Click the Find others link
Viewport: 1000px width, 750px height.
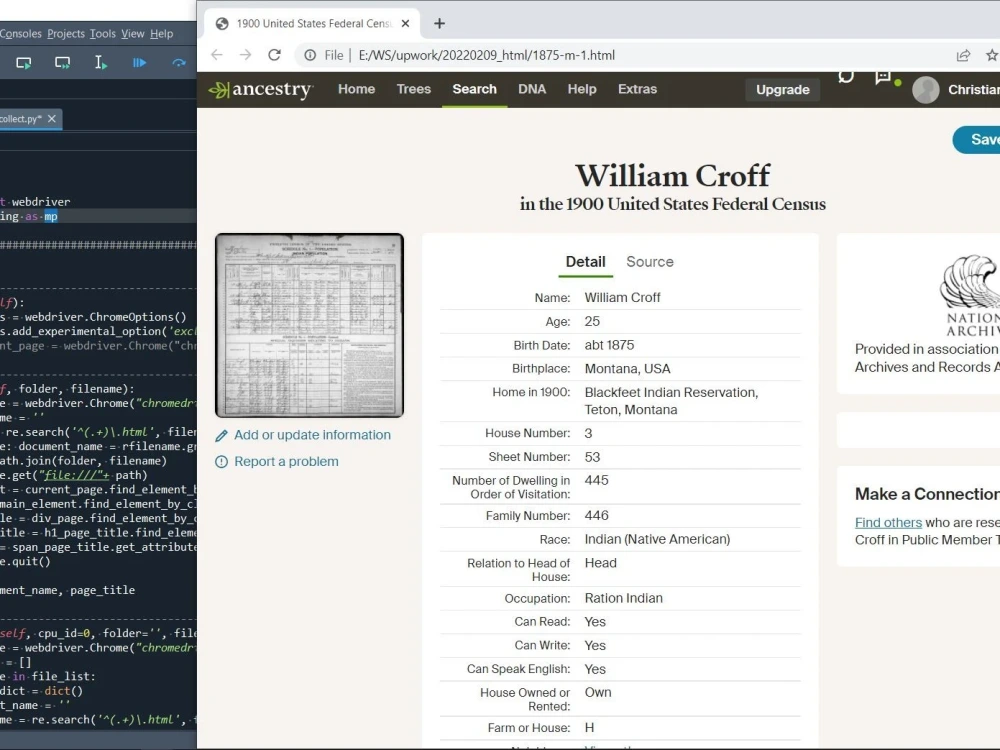tap(888, 522)
